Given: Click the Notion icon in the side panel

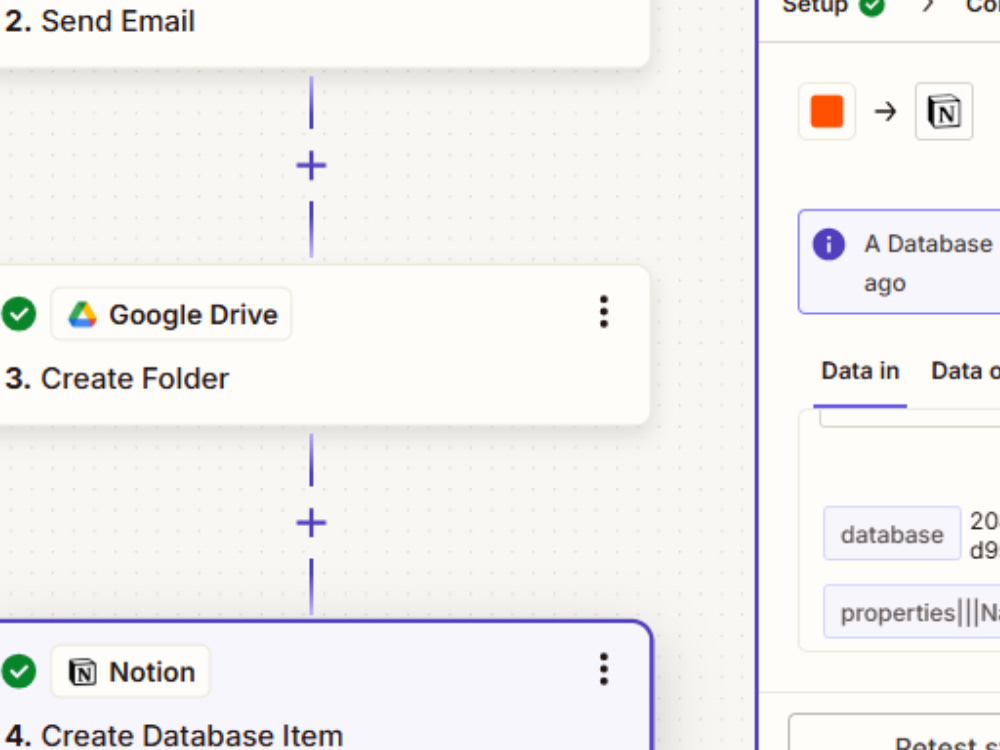Looking at the screenshot, I should click(944, 112).
